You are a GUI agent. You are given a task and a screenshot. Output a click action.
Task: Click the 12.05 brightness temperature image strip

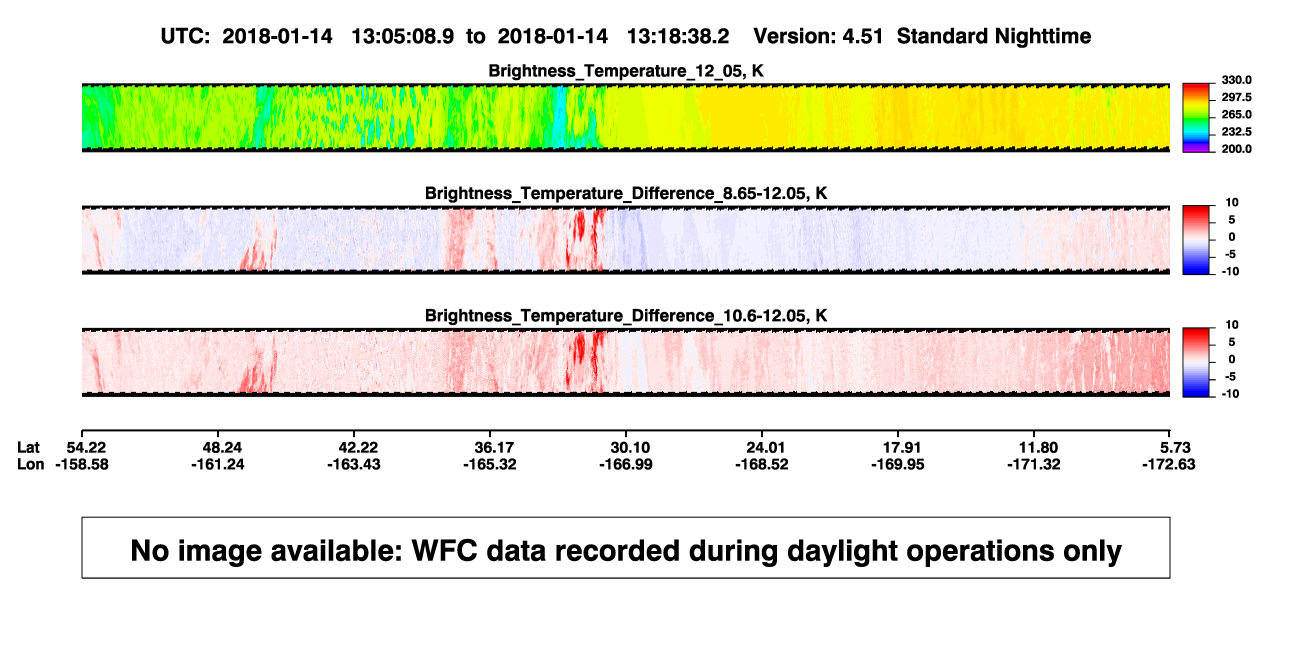(x=625, y=117)
